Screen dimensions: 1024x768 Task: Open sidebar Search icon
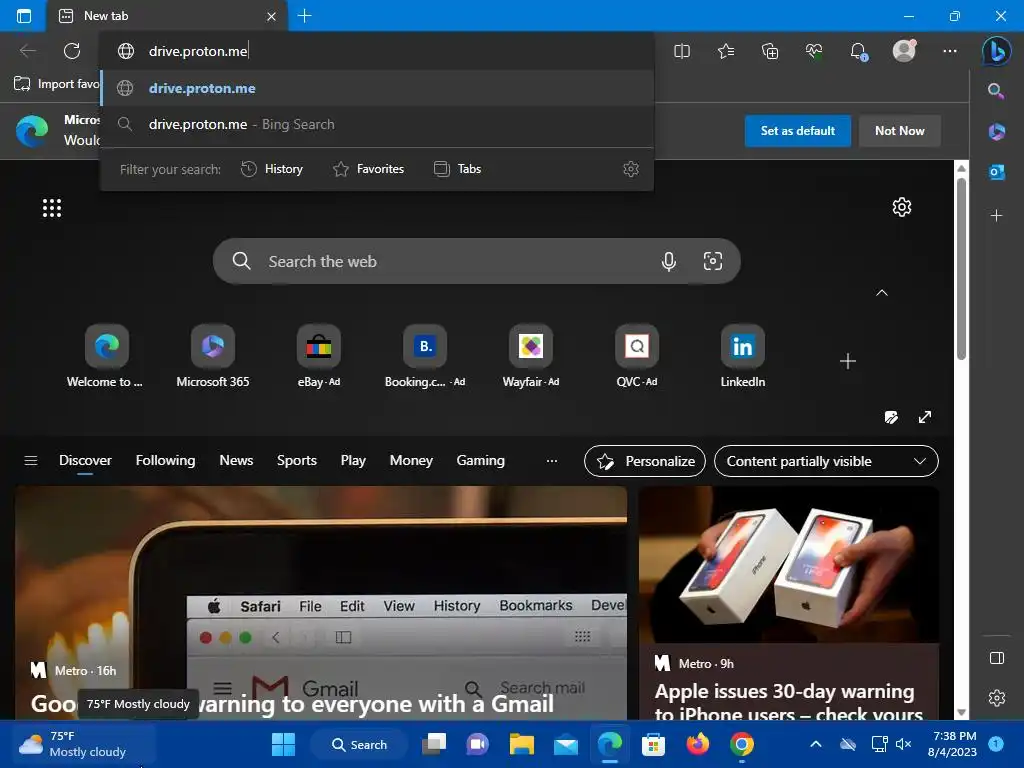tap(996, 91)
